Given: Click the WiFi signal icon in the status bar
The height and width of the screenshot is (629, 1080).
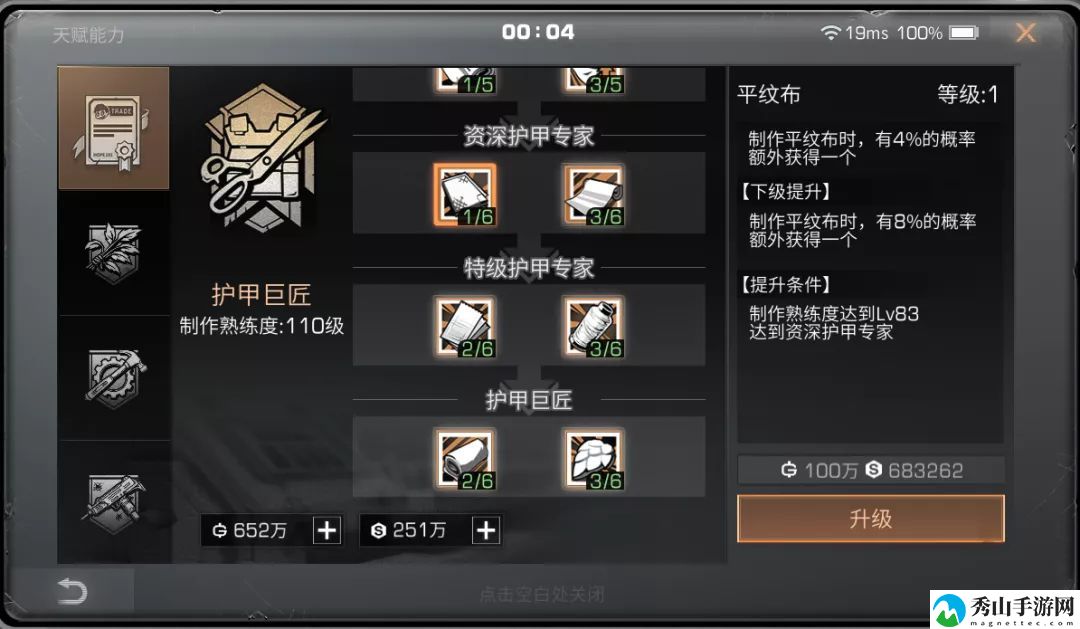Looking at the screenshot, I should [x=831, y=32].
